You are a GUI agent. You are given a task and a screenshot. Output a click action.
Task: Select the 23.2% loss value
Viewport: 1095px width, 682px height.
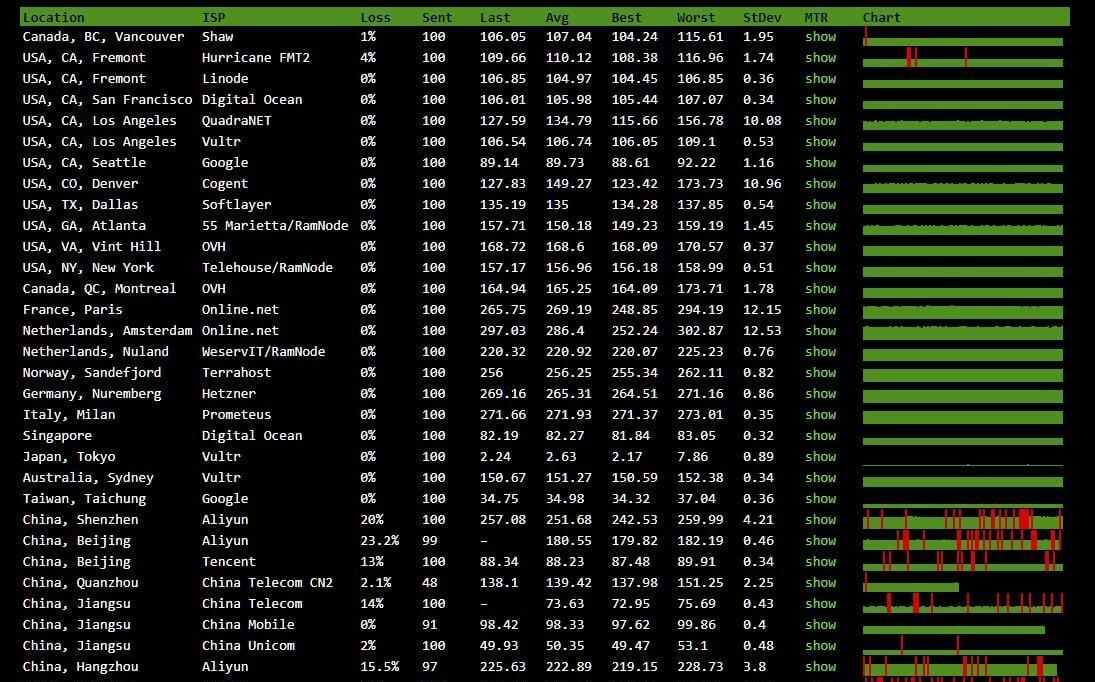[380, 540]
